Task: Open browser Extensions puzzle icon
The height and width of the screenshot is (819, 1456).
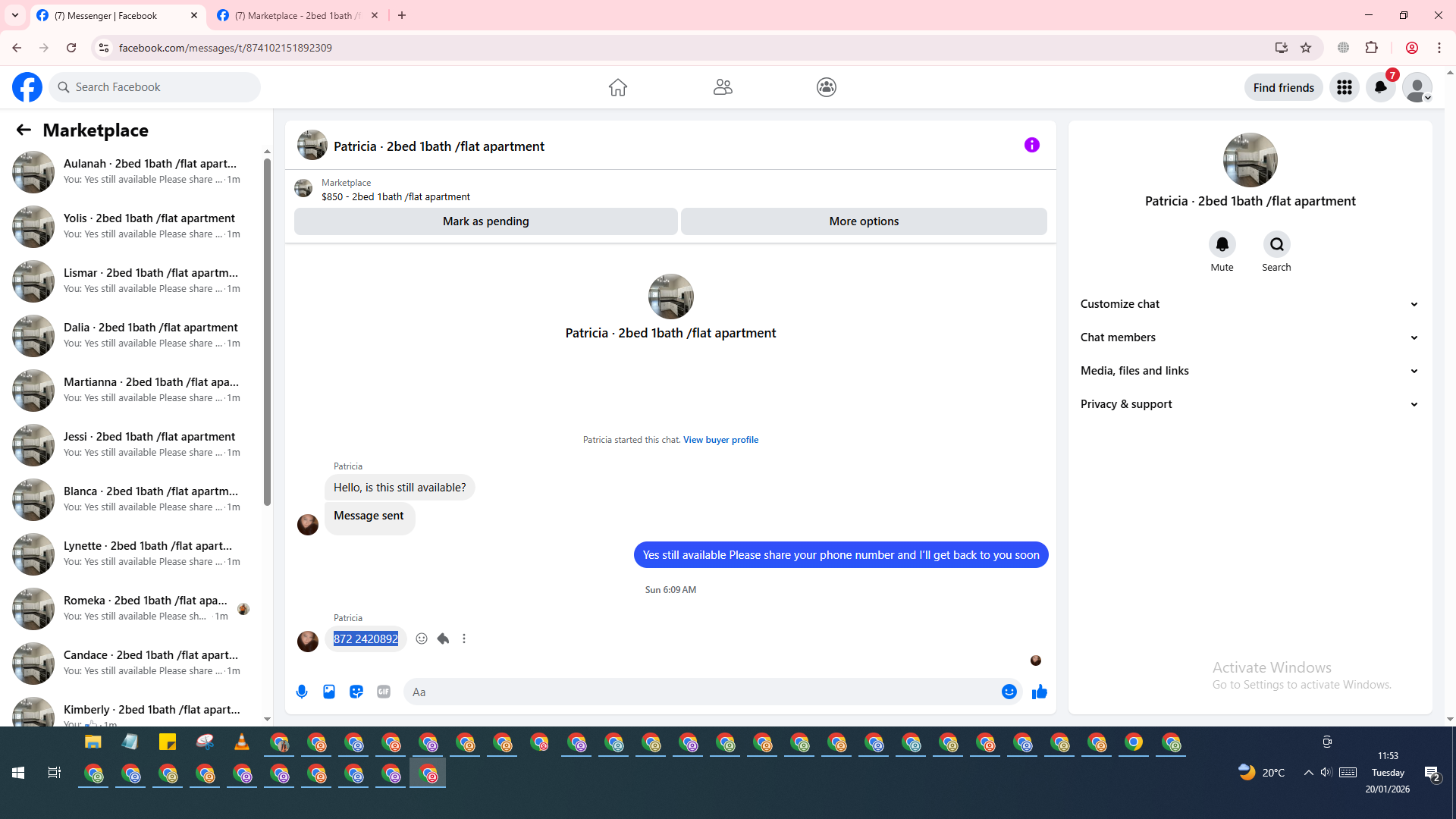Action: [1372, 48]
